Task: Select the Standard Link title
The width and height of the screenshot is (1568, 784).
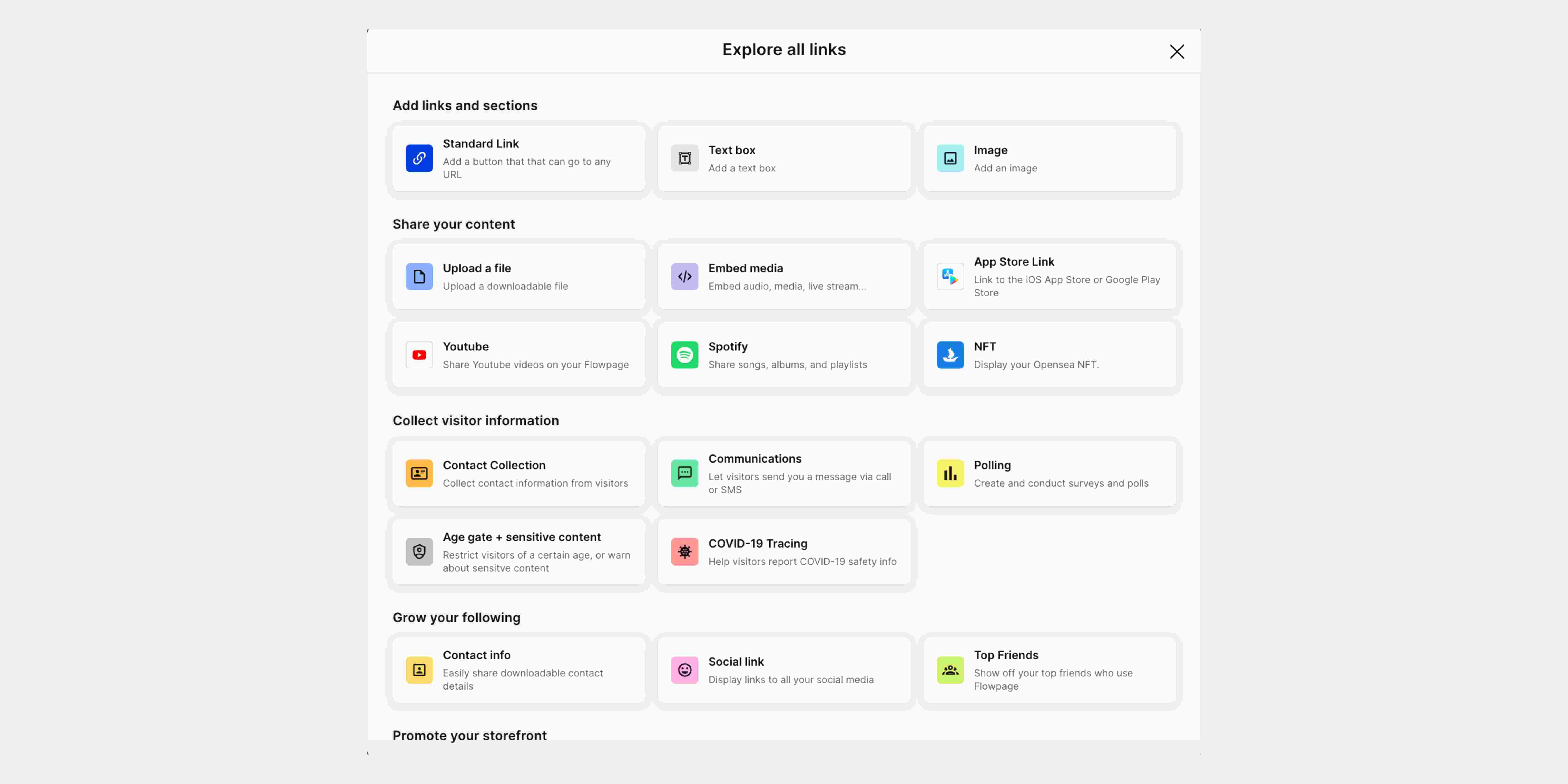Action: (x=481, y=144)
